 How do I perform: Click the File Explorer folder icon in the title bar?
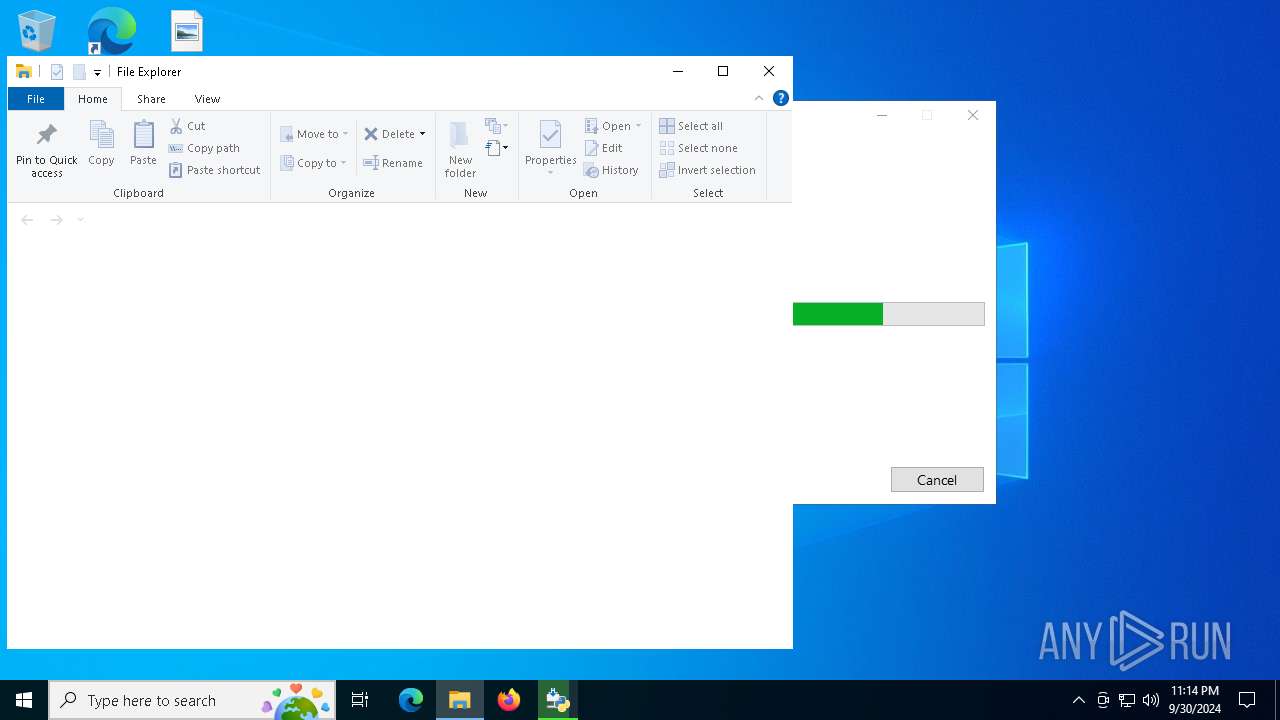tap(24, 72)
